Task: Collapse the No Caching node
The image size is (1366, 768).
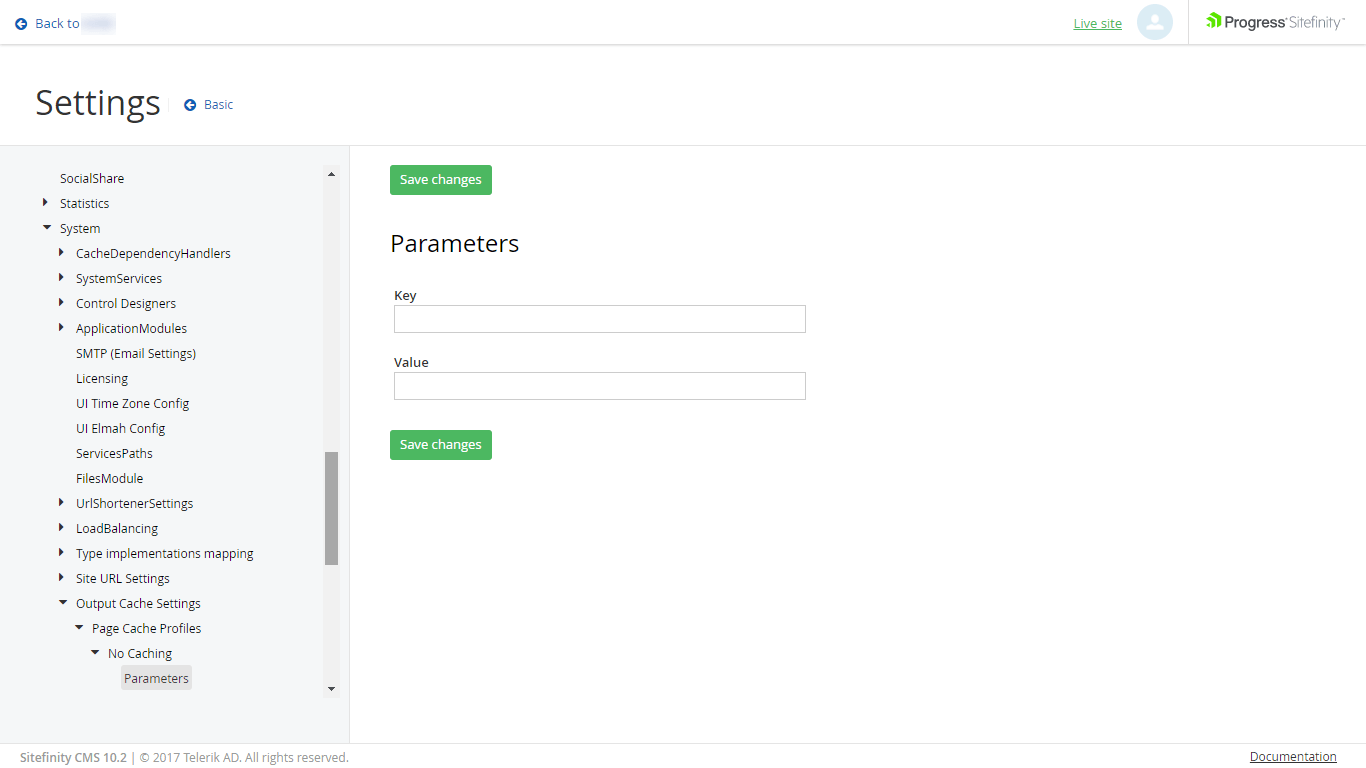Action: point(94,652)
